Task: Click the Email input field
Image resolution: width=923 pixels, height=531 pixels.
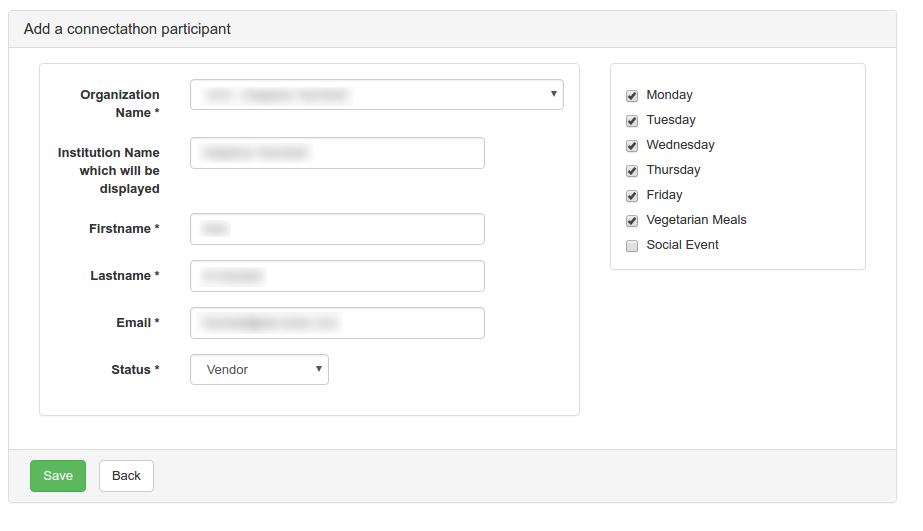Action: [337, 323]
